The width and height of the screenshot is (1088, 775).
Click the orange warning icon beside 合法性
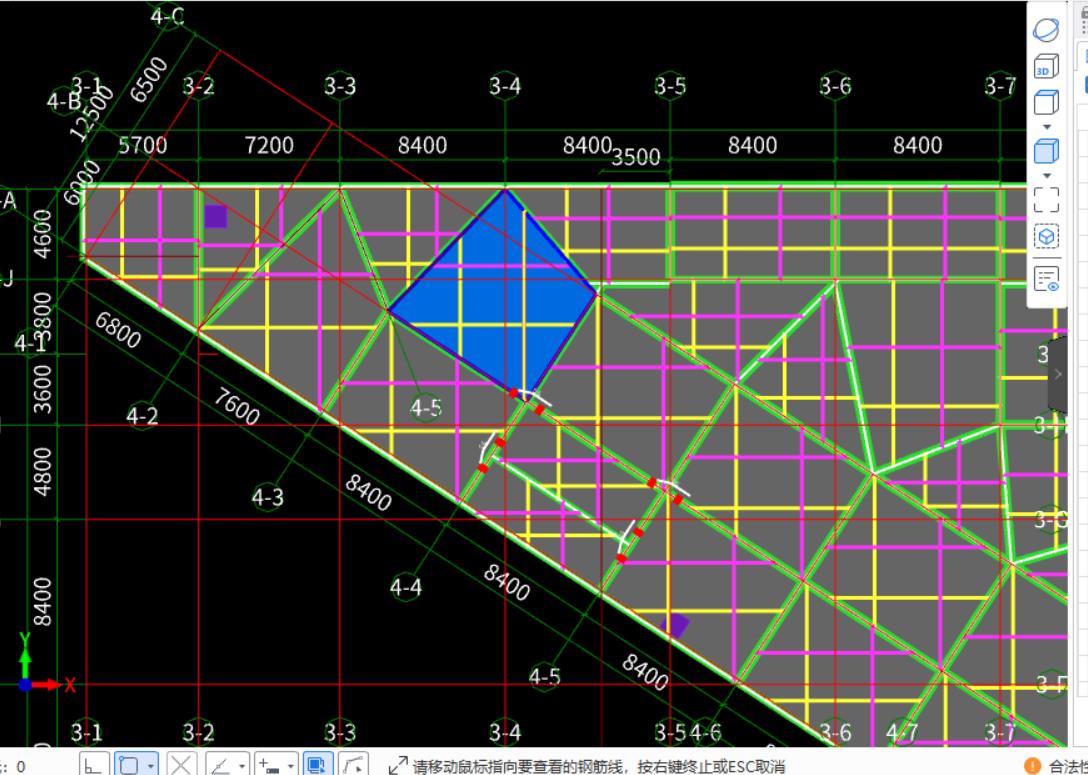pos(1032,766)
